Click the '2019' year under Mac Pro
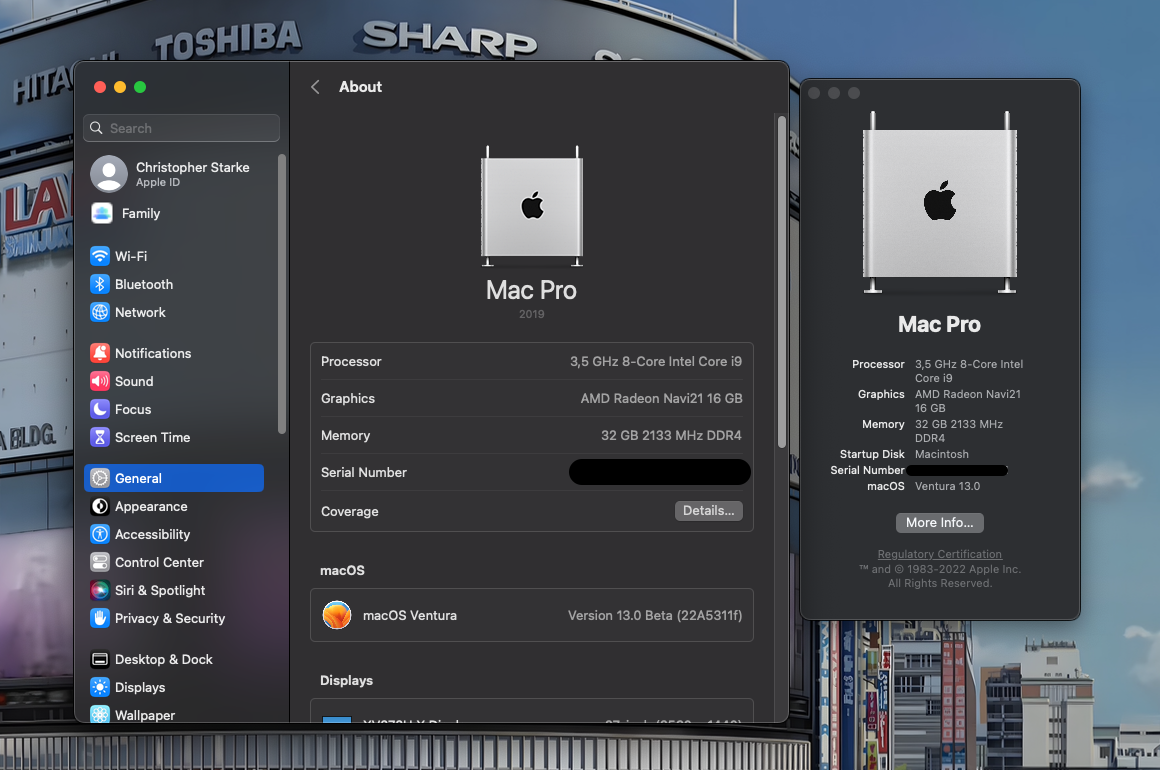 coord(531,314)
